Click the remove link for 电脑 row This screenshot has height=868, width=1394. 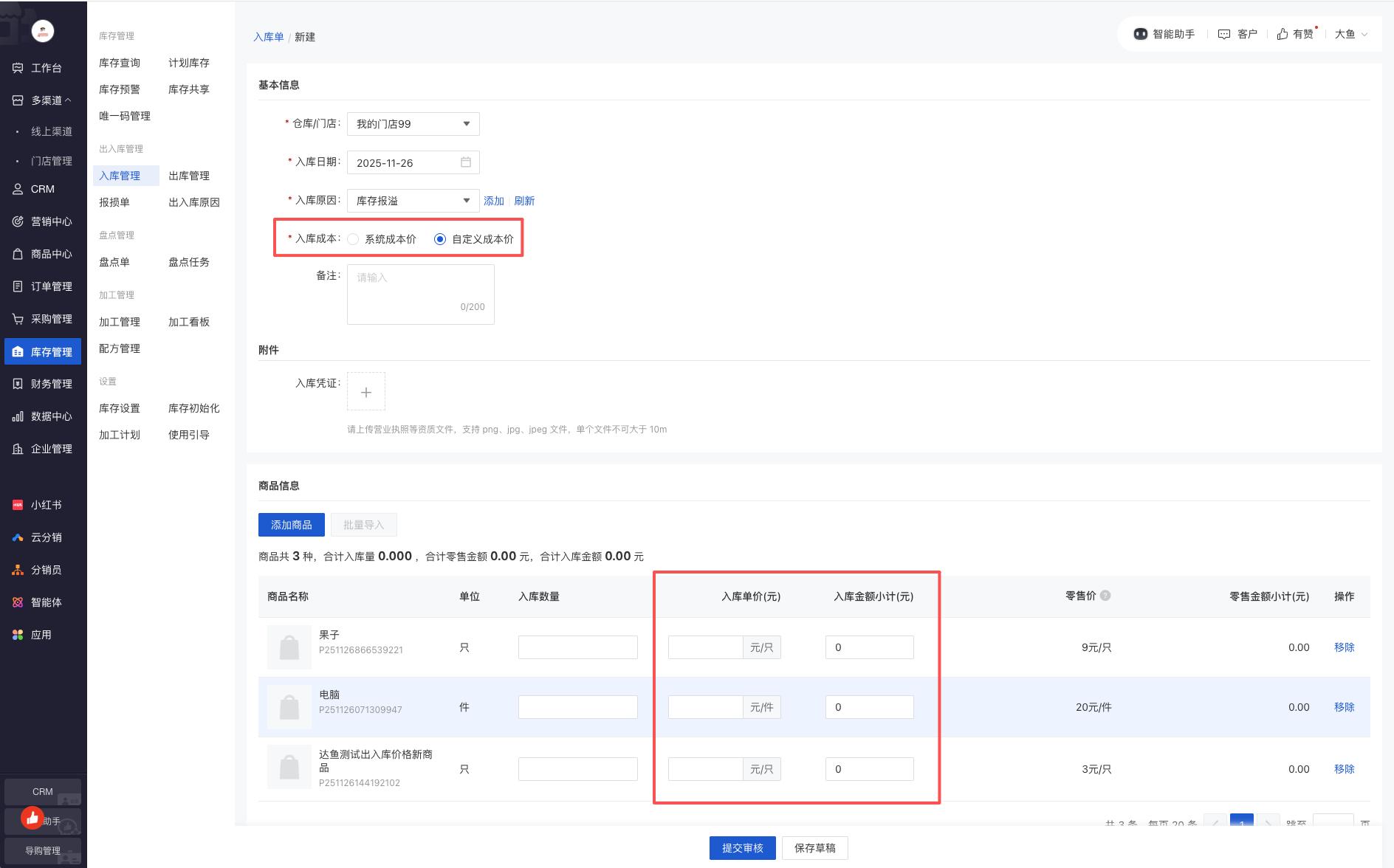tap(1344, 707)
